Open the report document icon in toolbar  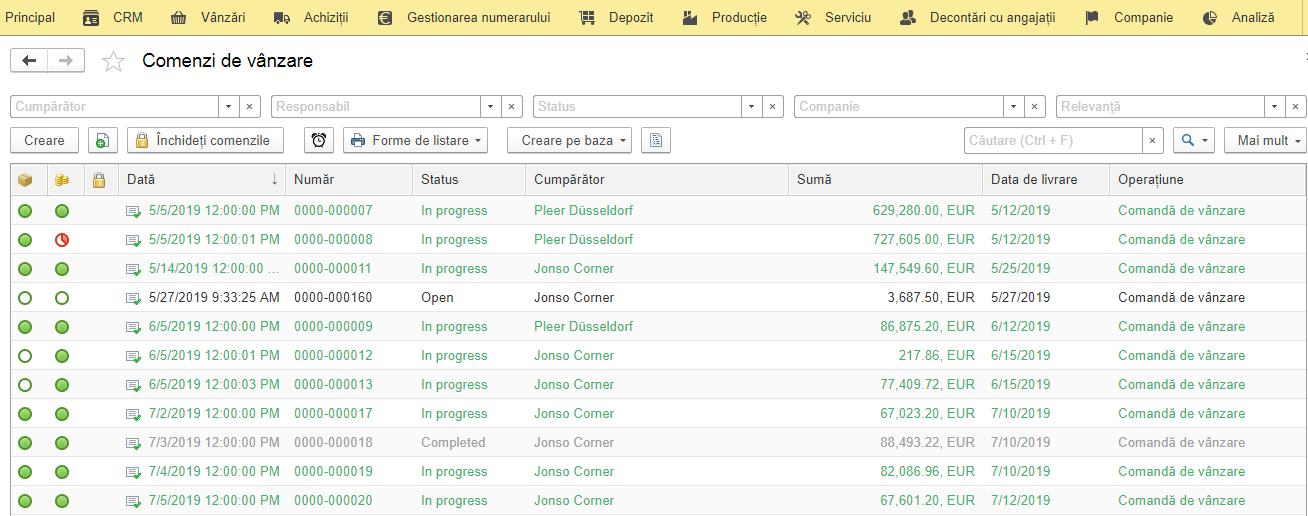[x=656, y=141]
